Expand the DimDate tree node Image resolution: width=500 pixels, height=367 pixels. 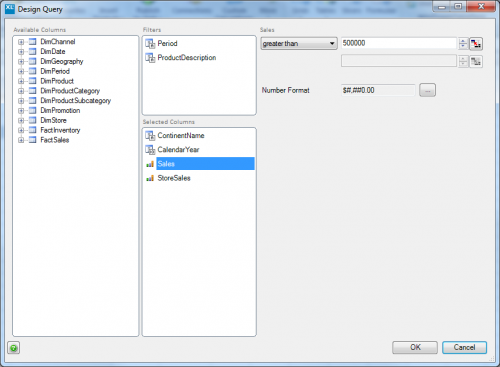(x=21, y=52)
